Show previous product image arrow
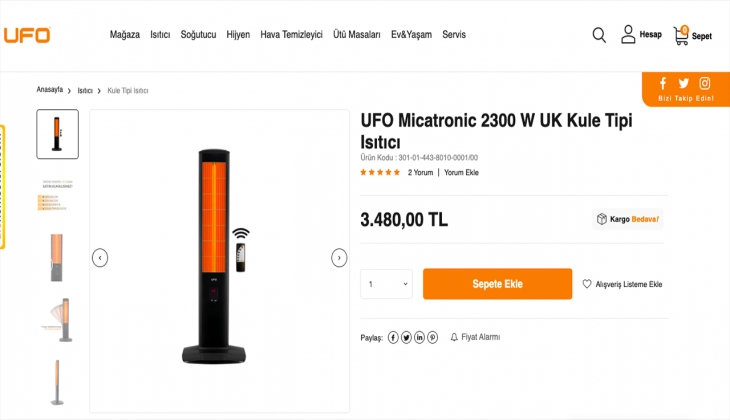The width and height of the screenshot is (730, 420). (x=100, y=258)
